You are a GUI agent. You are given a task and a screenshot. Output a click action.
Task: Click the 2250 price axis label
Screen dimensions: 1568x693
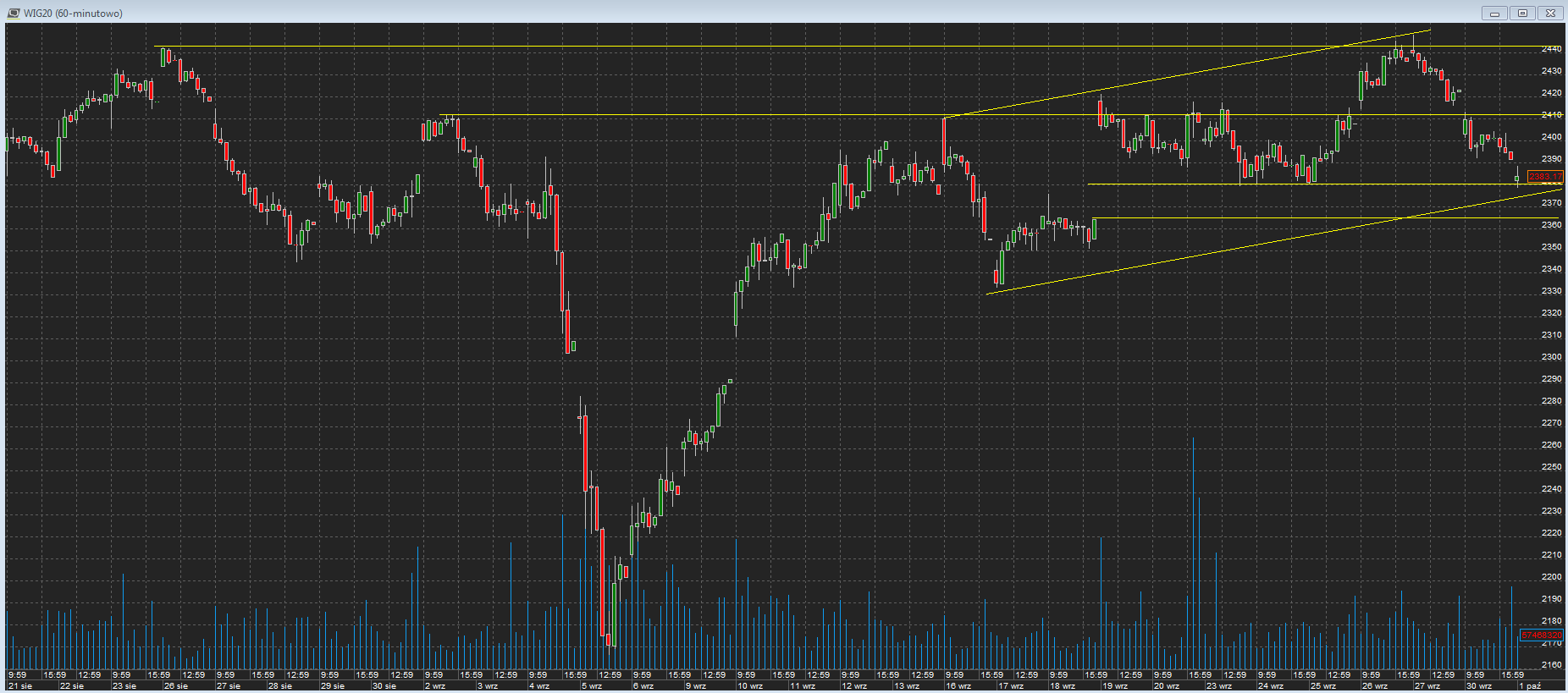1552,467
